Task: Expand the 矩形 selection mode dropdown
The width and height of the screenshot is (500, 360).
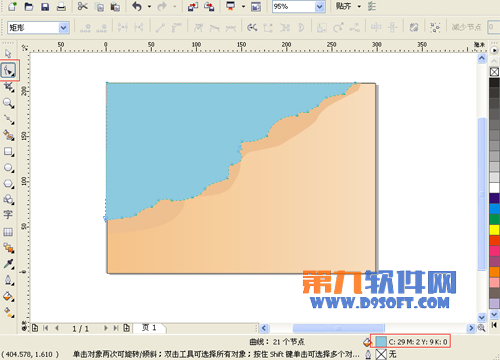Action: pyautogui.click(x=63, y=28)
